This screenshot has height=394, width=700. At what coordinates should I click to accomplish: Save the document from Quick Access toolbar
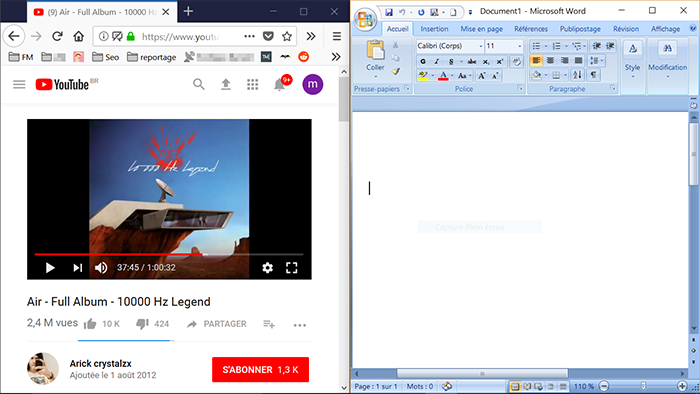389,12
